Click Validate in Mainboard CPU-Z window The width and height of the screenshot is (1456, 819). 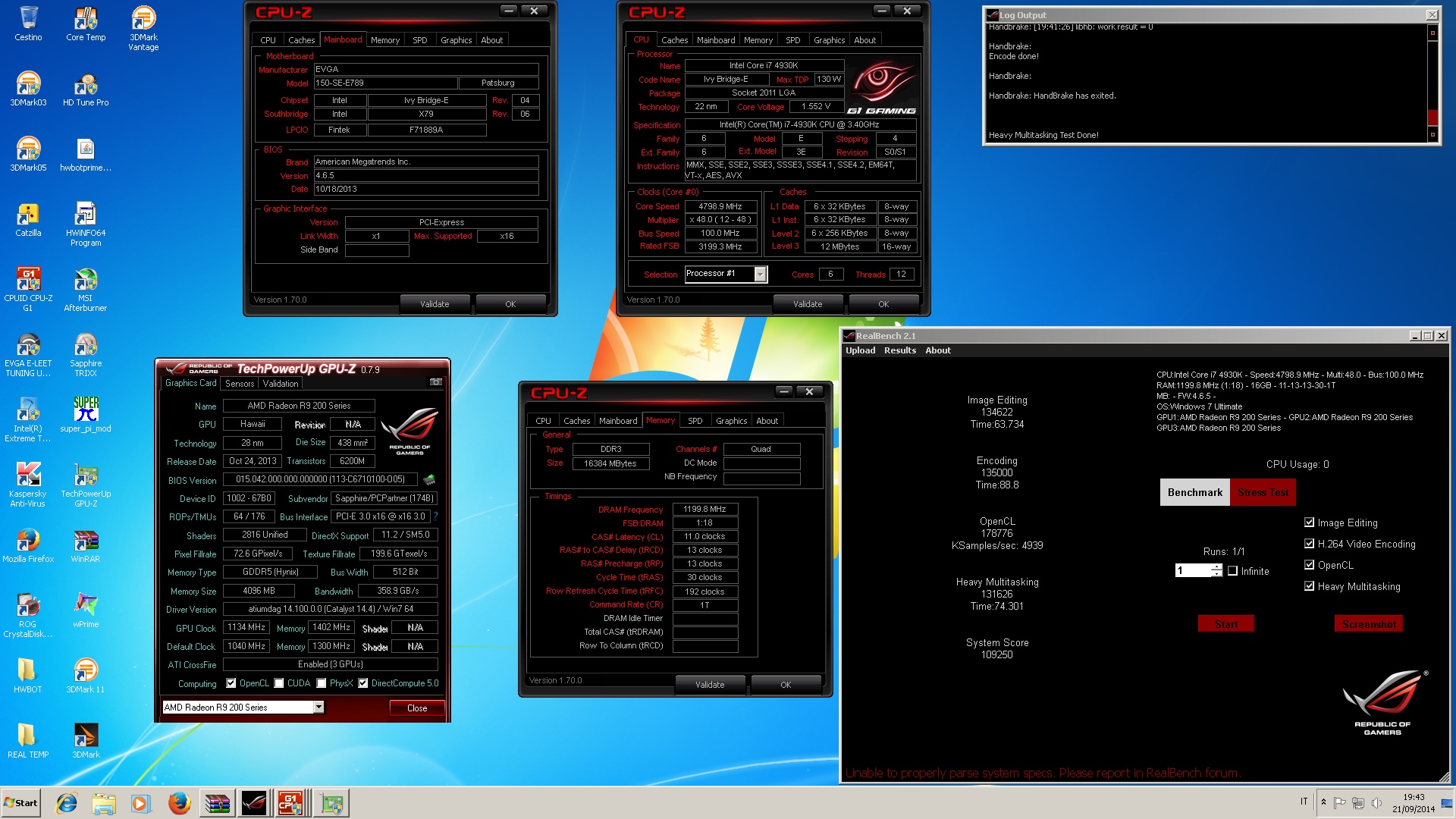435,304
